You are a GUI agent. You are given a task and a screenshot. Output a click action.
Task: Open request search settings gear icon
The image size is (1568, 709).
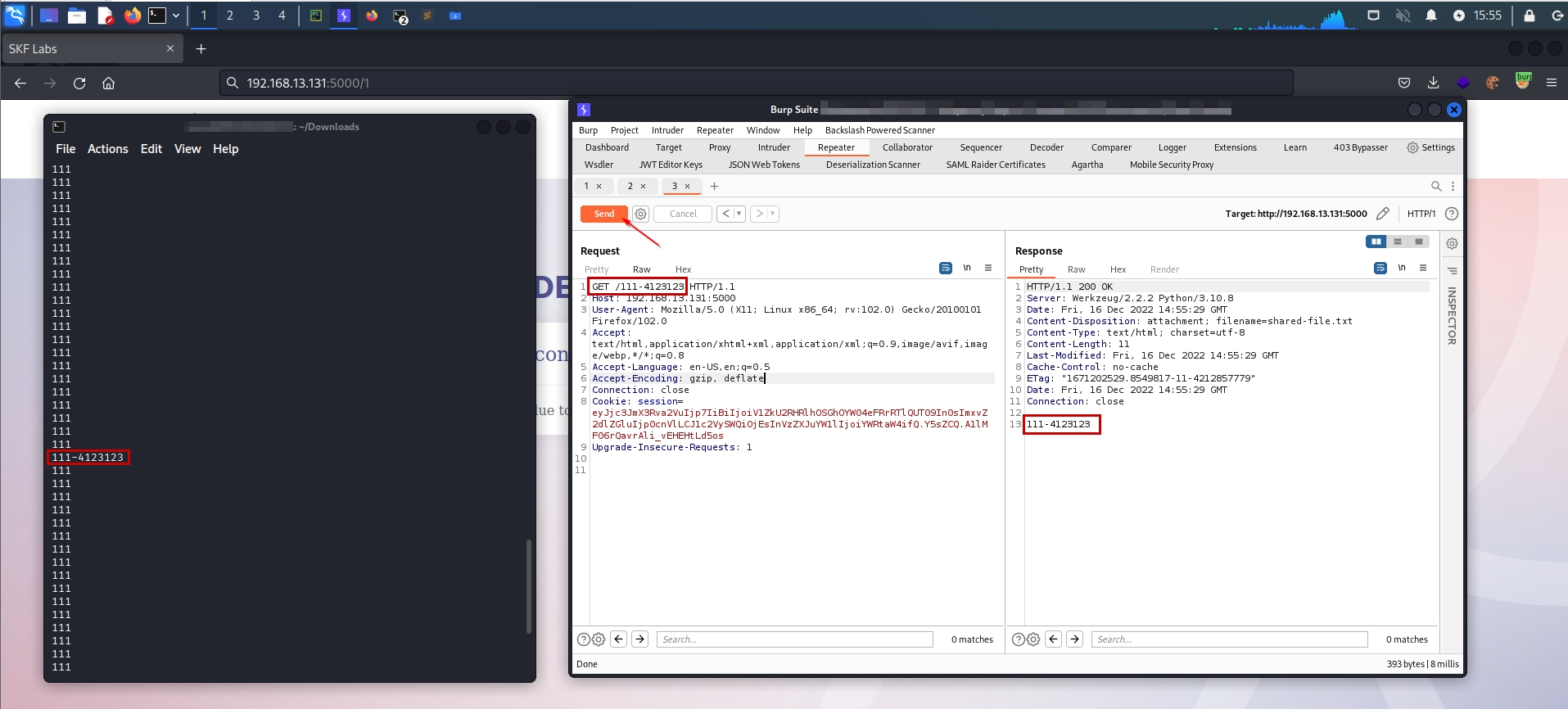click(x=599, y=639)
